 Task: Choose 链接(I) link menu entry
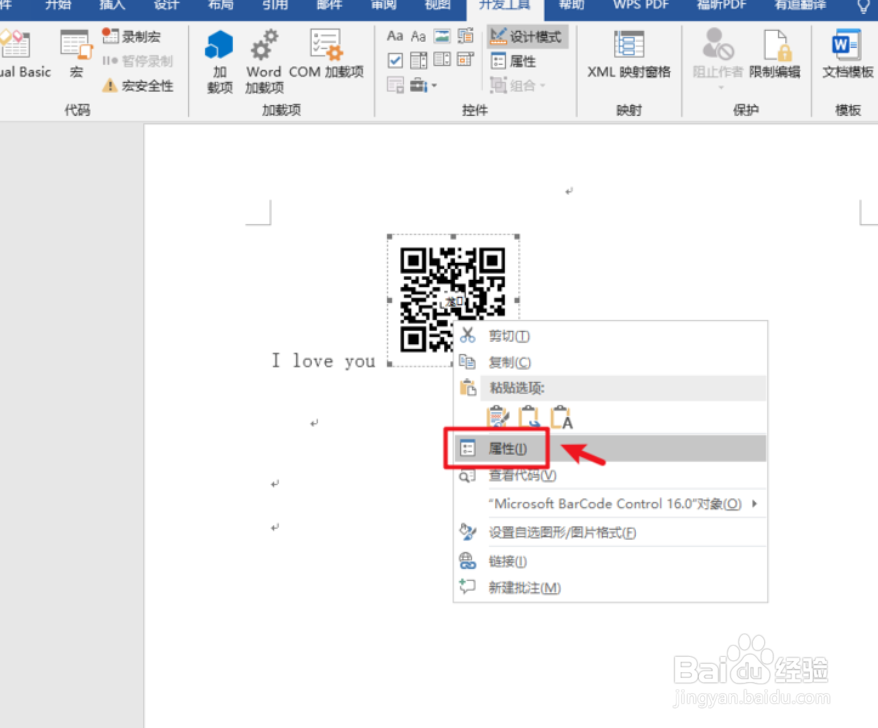(x=610, y=561)
